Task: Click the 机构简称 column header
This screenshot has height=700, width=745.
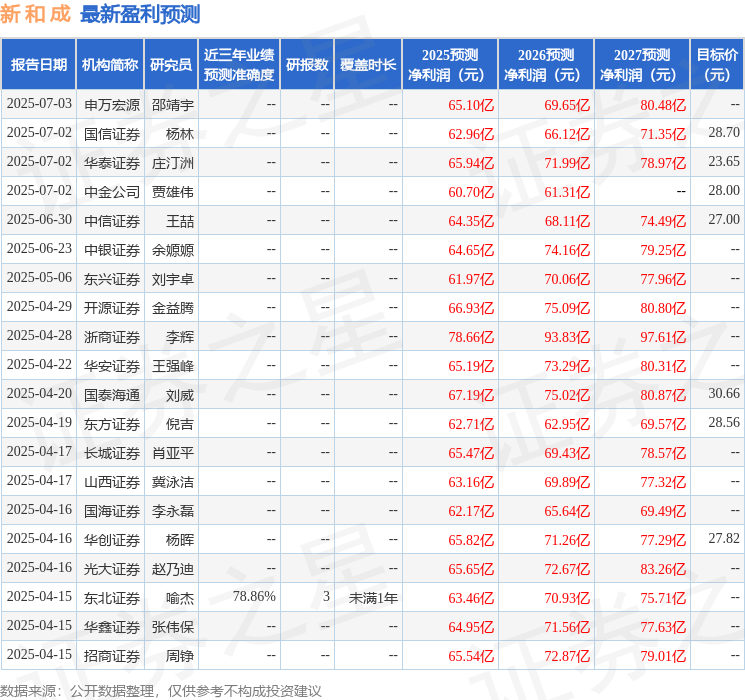Action: click(110, 65)
